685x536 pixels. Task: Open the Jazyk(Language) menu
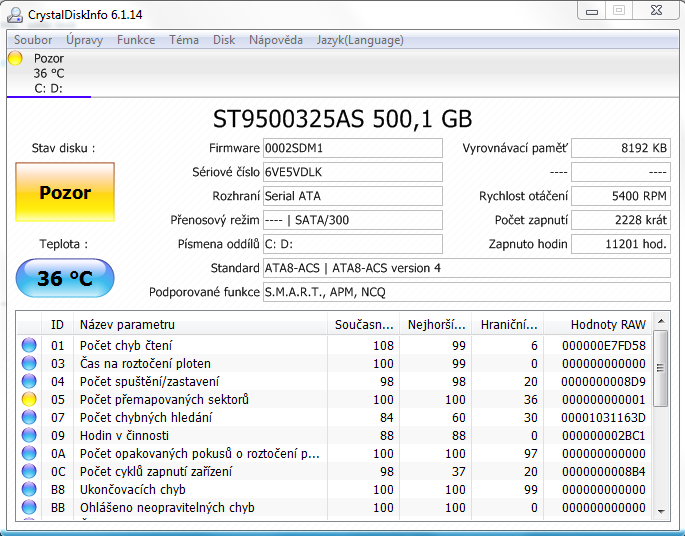pos(360,40)
